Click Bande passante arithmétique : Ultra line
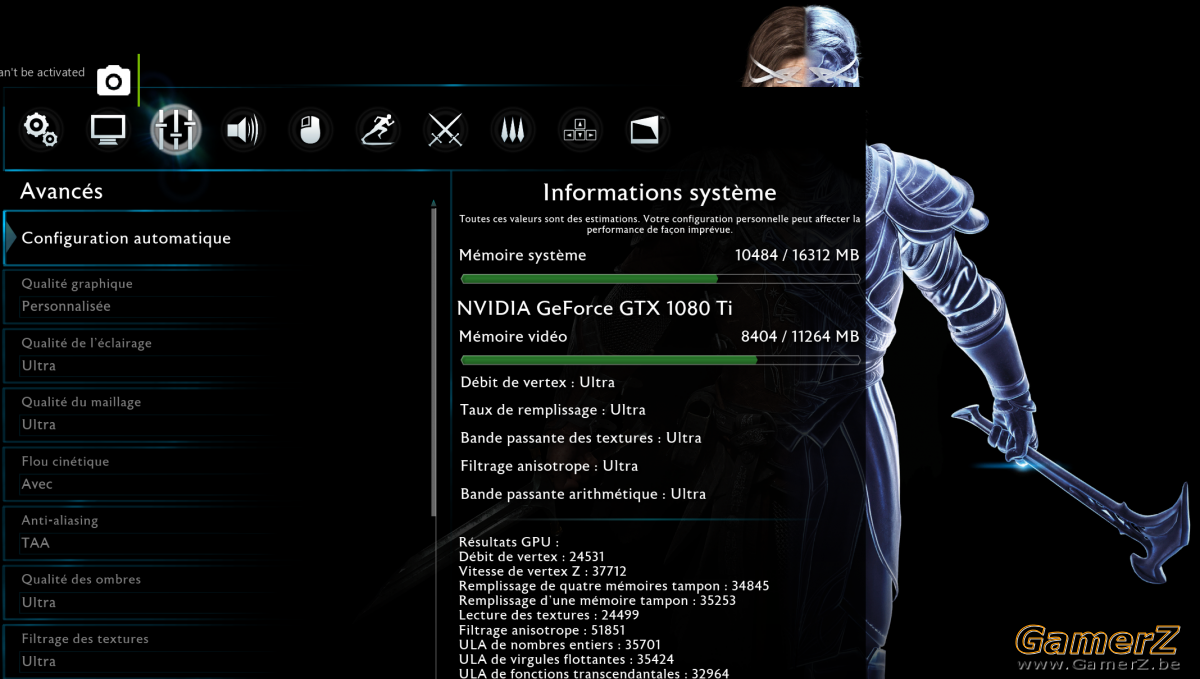Viewport: 1200px width, 679px height. pos(583,494)
